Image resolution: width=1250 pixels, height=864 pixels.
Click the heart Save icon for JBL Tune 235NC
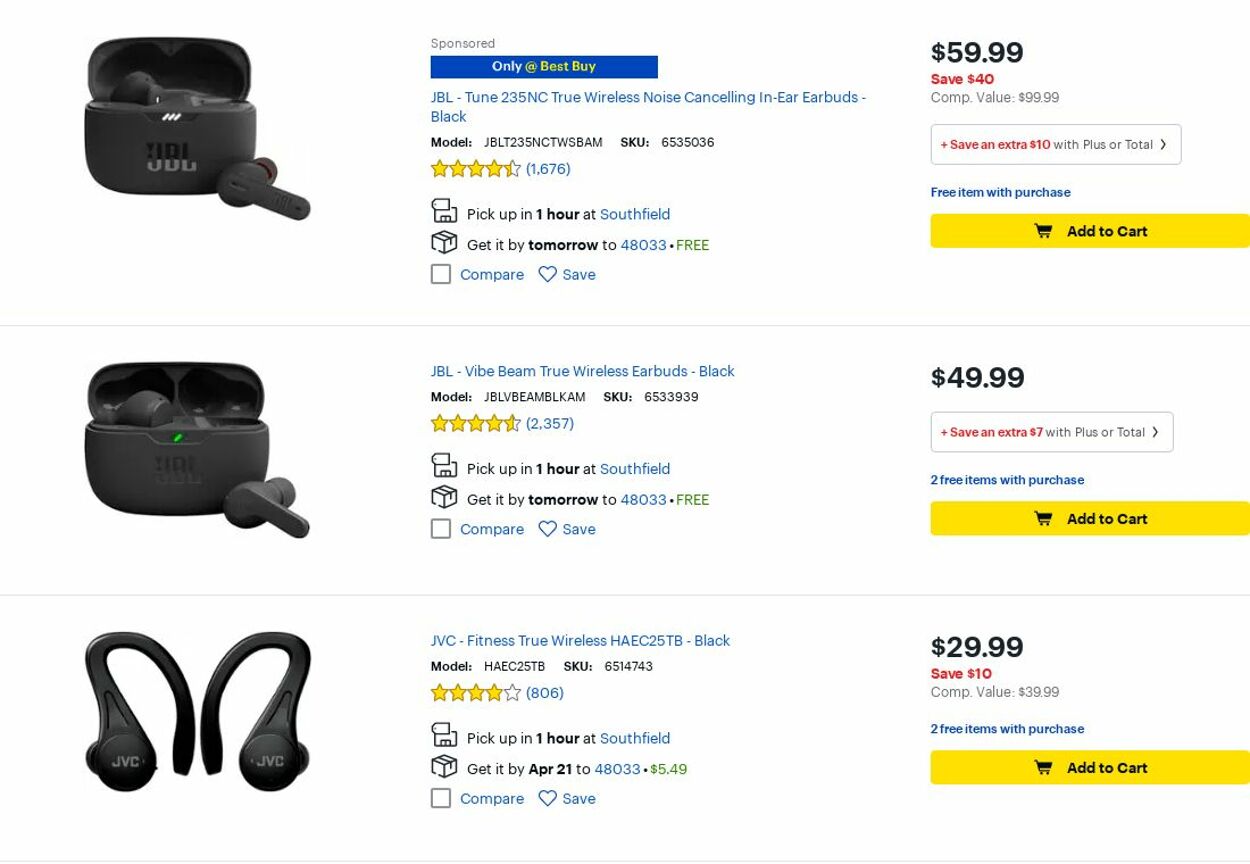point(547,274)
